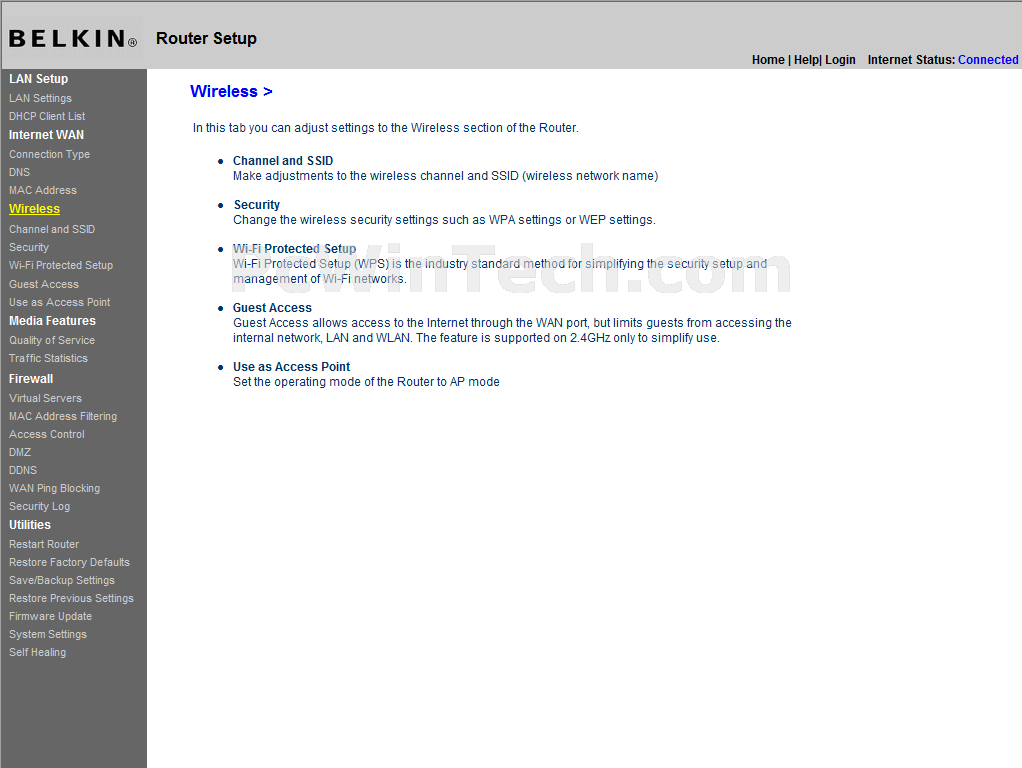This screenshot has width=1022, height=768.
Task: Open DHCP Client List in sidebar
Action: click(47, 116)
